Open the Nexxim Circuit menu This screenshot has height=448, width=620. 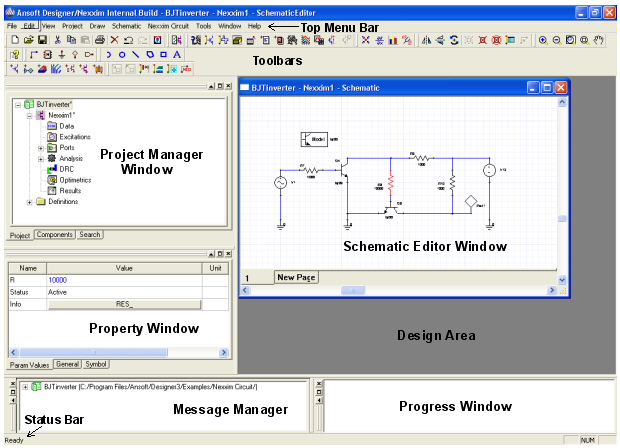[x=167, y=24]
